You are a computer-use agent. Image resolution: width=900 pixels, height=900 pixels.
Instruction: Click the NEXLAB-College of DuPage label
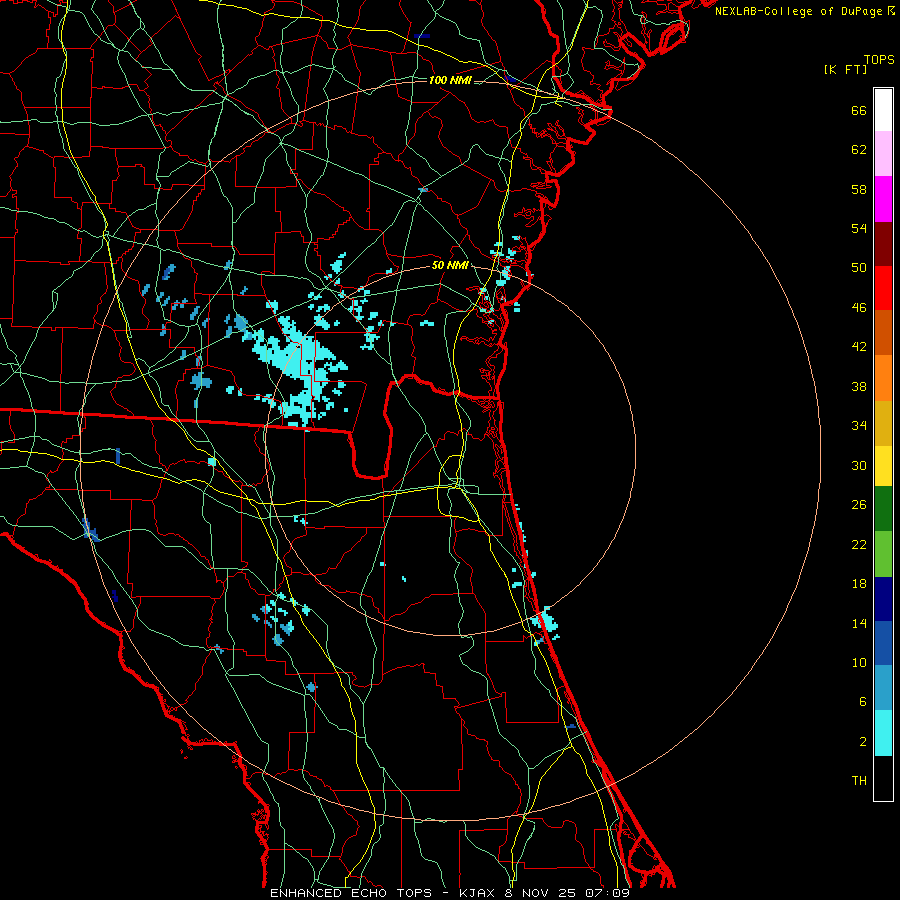click(x=798, y=11)
